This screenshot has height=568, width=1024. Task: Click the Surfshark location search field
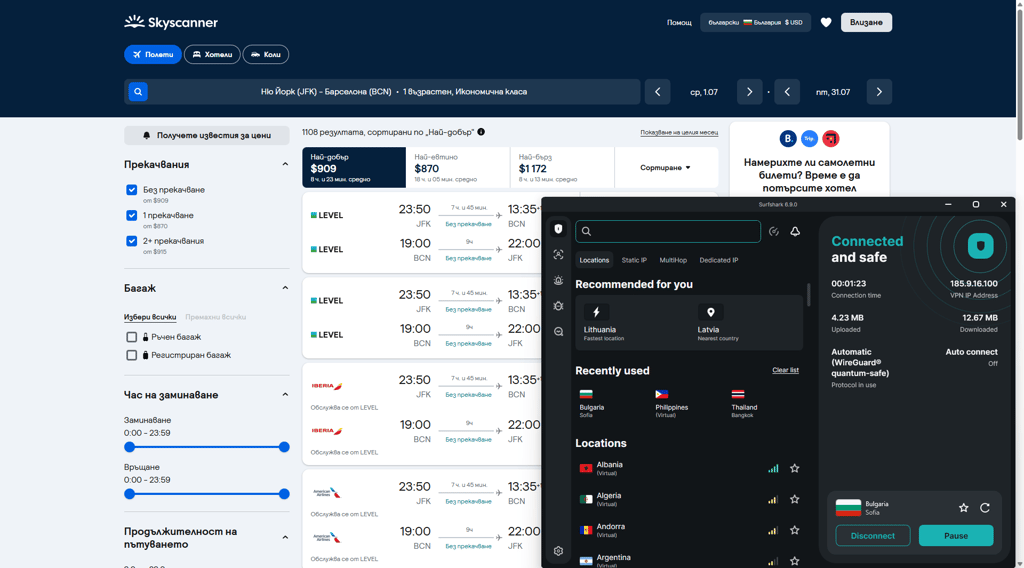[x=668, y=231]
